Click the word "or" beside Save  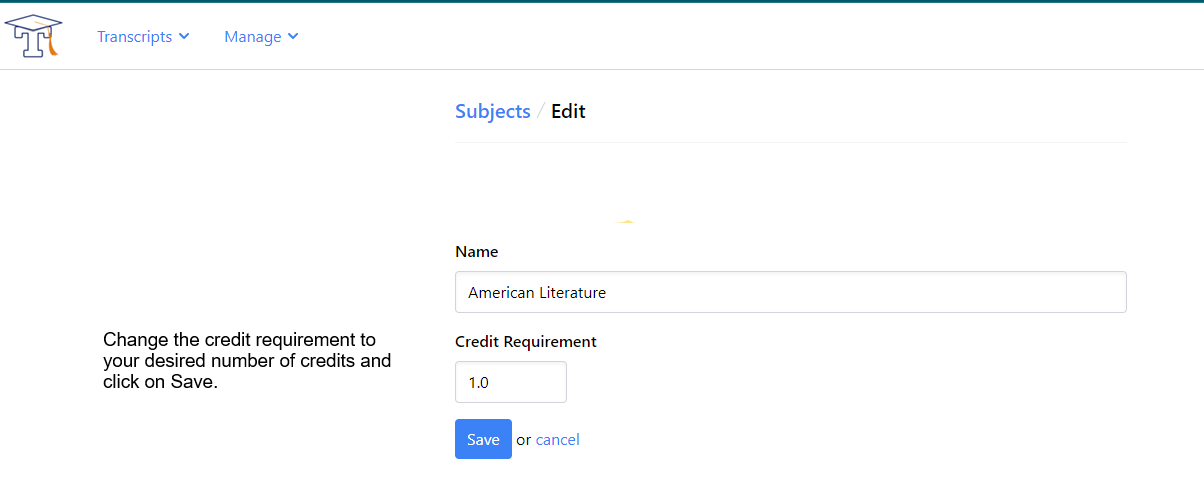pyautogui.click(x=524, y=440)
